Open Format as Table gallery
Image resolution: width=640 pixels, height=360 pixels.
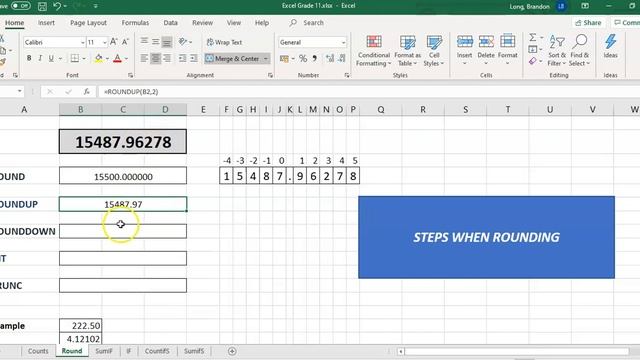[x=407, y=51]
